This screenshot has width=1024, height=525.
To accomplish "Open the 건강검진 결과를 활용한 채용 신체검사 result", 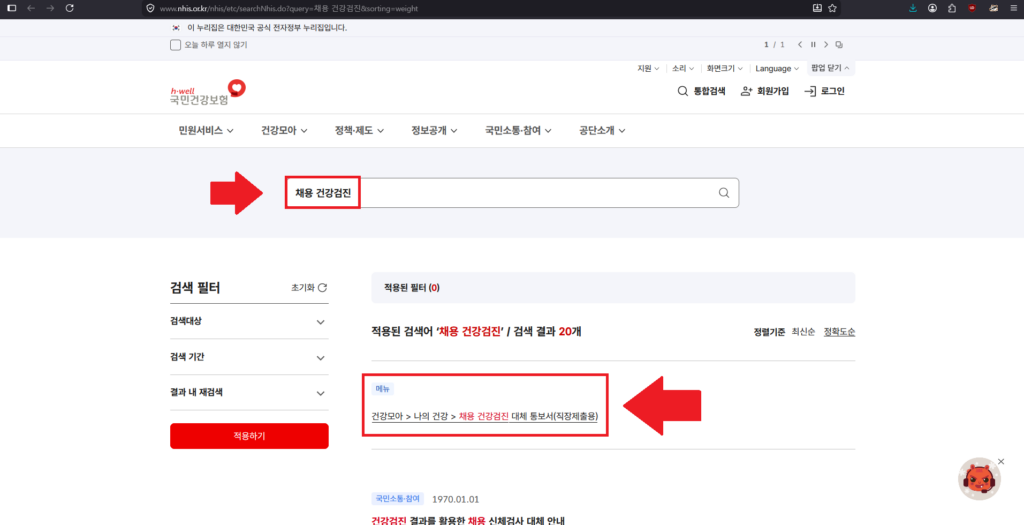I will coord(467,520).
